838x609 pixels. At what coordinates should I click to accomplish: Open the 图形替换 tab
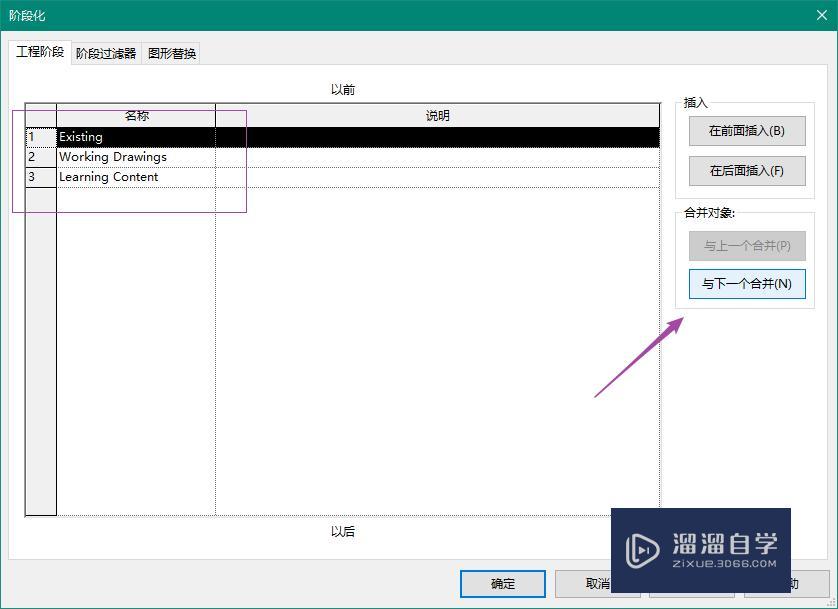172,53
